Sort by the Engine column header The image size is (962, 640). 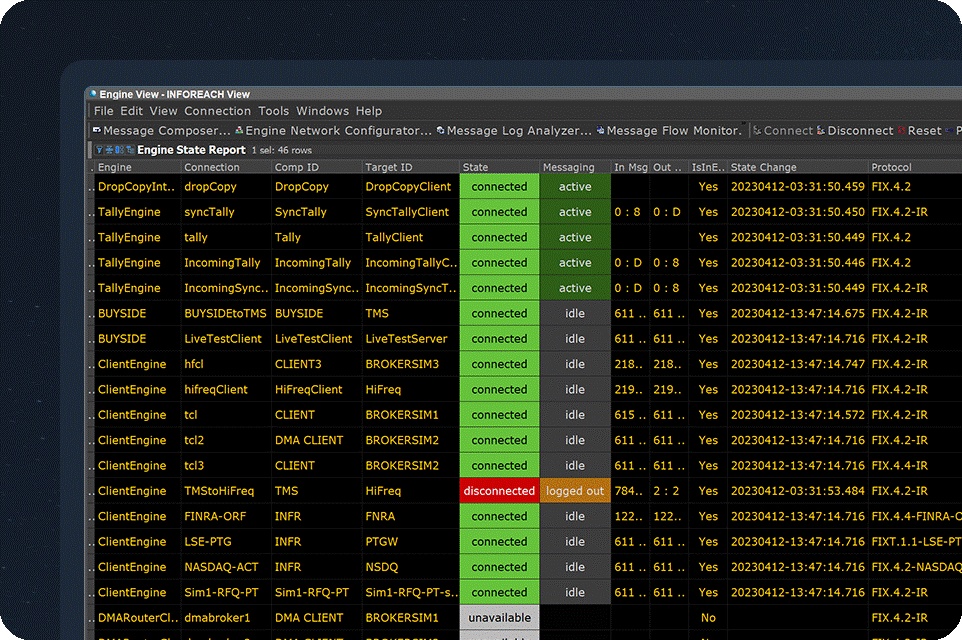(137, 167)
